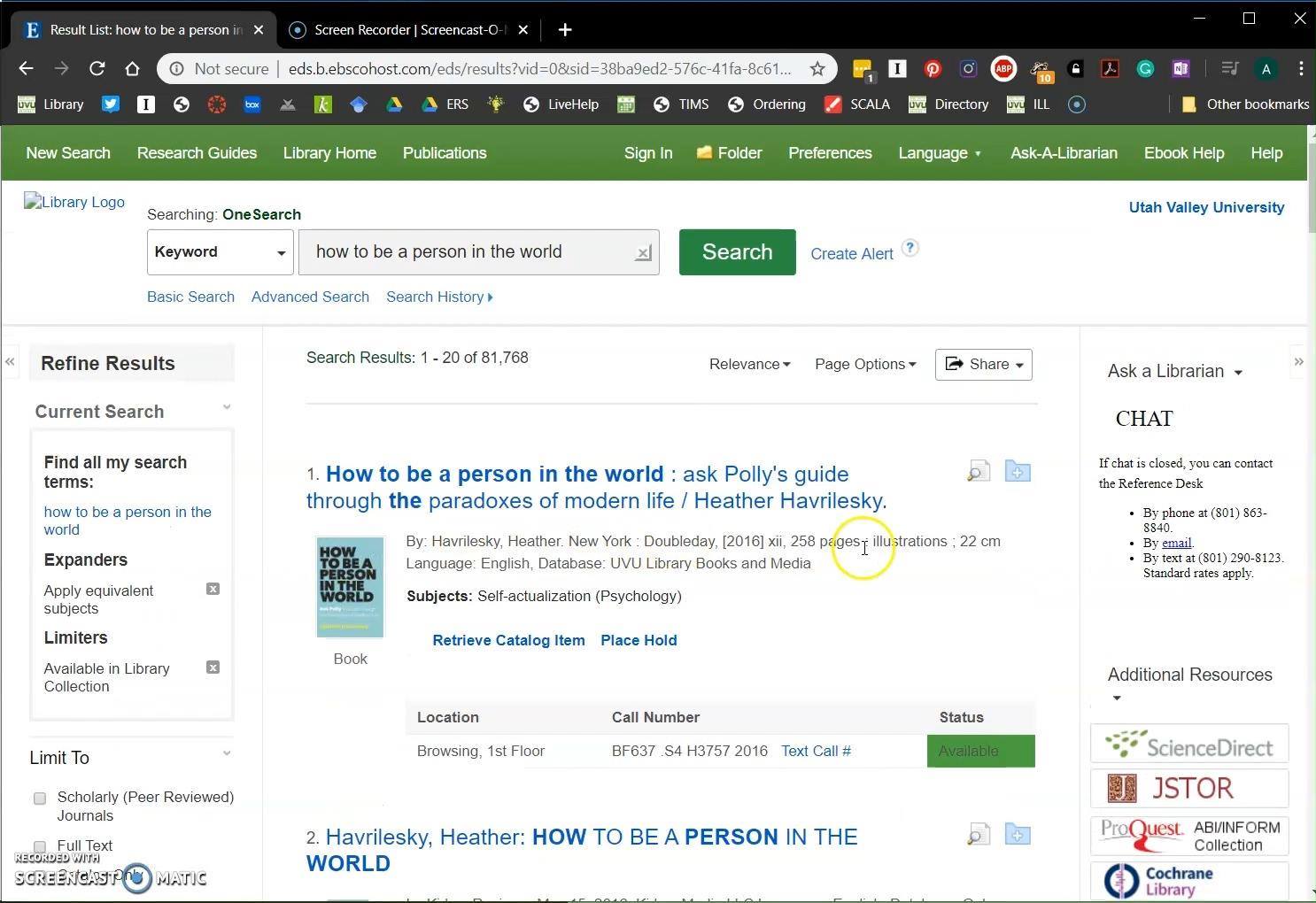Open the Other bookmarks folder
The width and height of the screenshot is (1316, 903).
(x=1245, y=104)
